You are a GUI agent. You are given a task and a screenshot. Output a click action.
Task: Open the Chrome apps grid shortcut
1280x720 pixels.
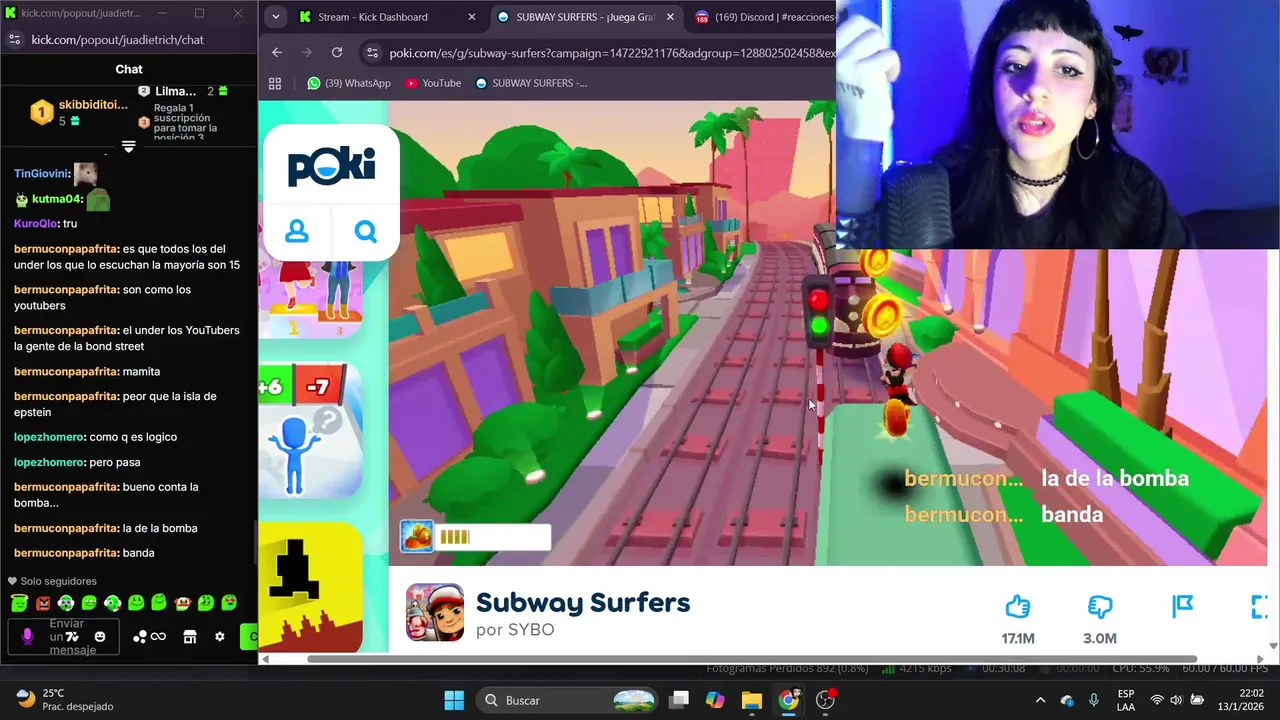point(275,83)
